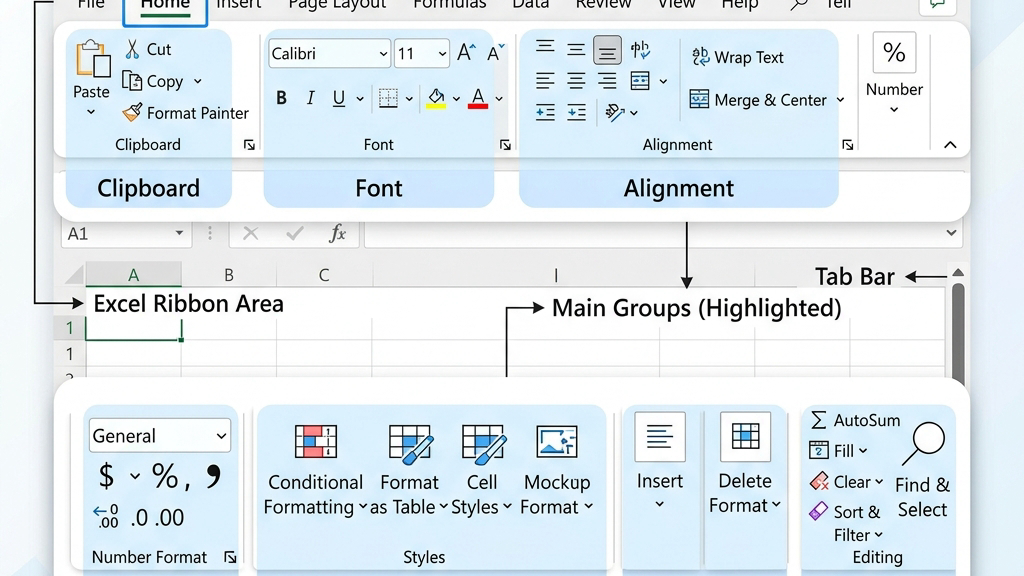The height and width of the screenshot is (576, 1024).
Task: Apply percent style in Number Format
Action: point(165,476)
